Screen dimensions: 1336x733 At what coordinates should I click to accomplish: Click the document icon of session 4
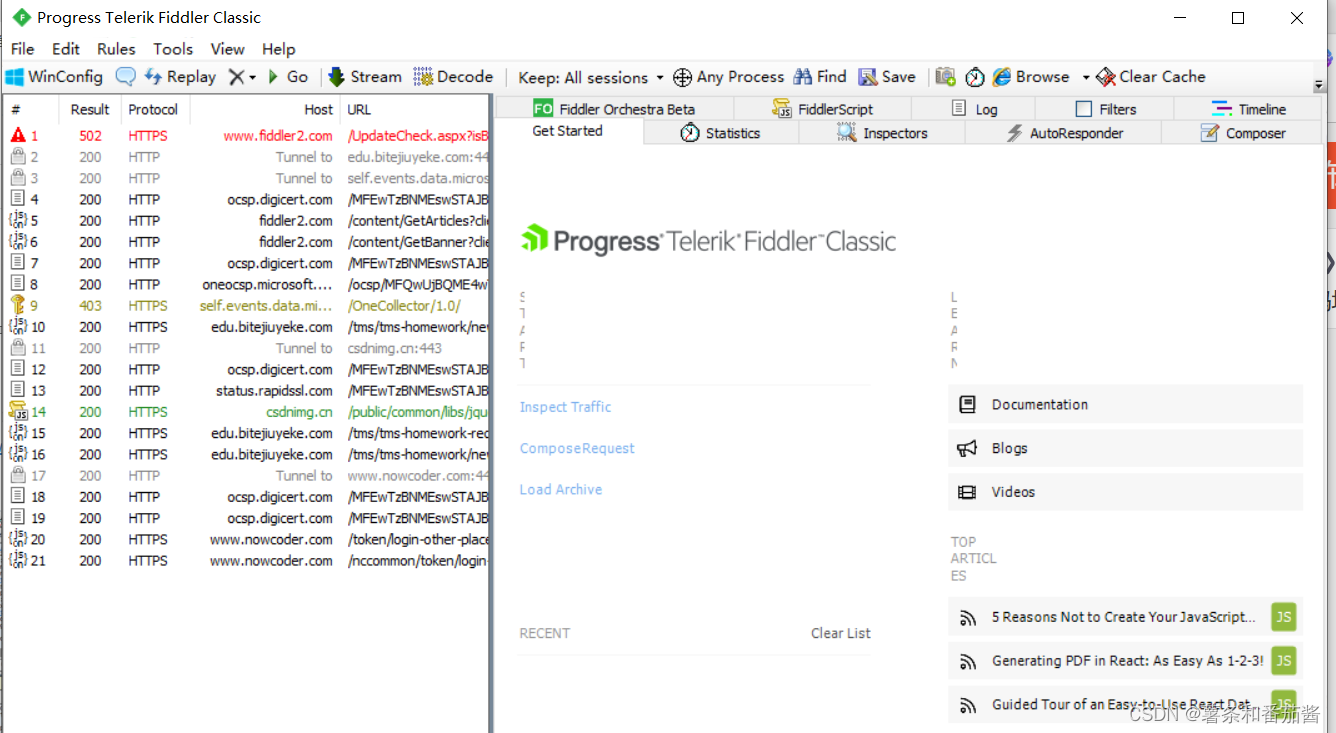18,199
